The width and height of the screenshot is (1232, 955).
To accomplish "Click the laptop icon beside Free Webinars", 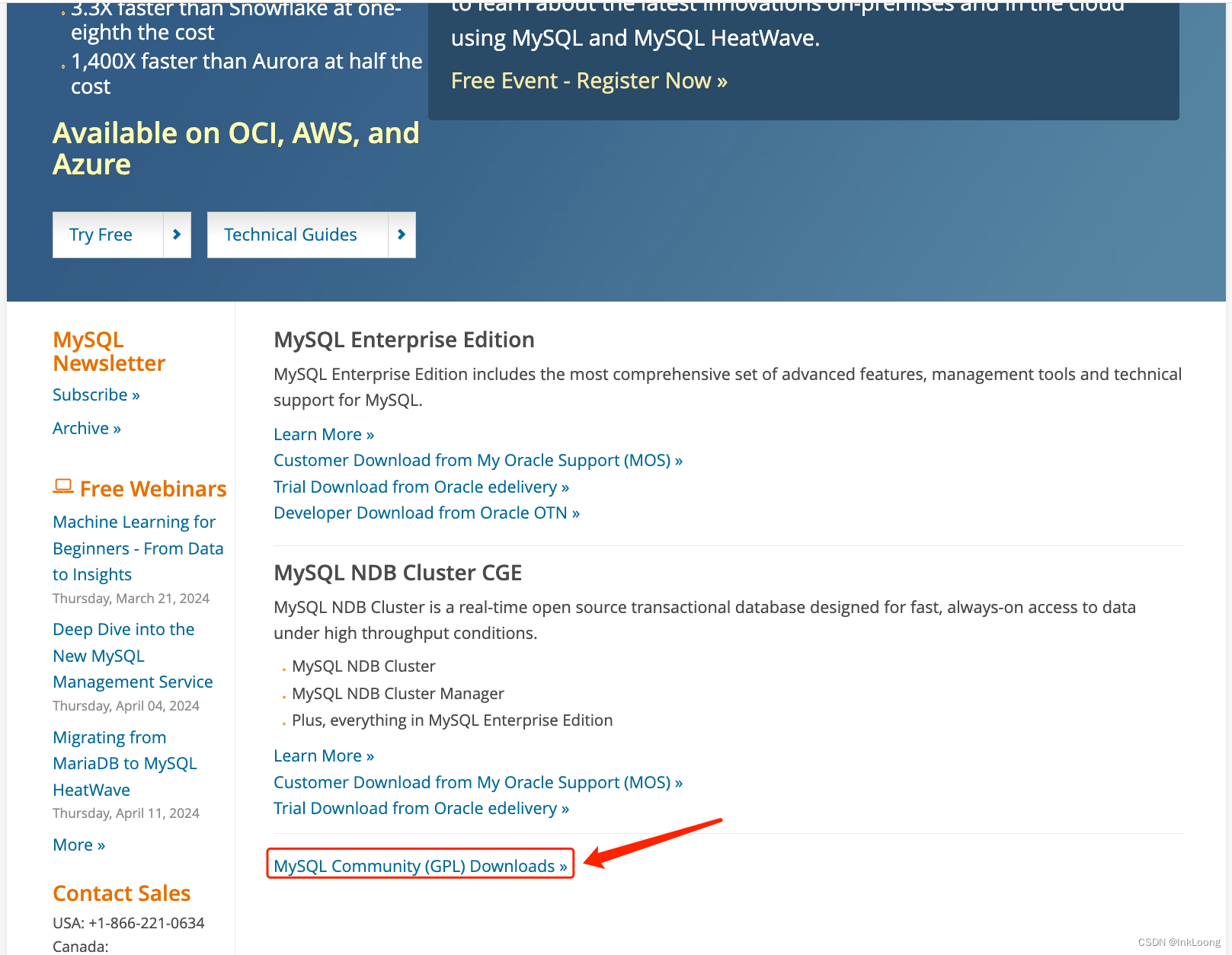I will (x=63, y=487).
